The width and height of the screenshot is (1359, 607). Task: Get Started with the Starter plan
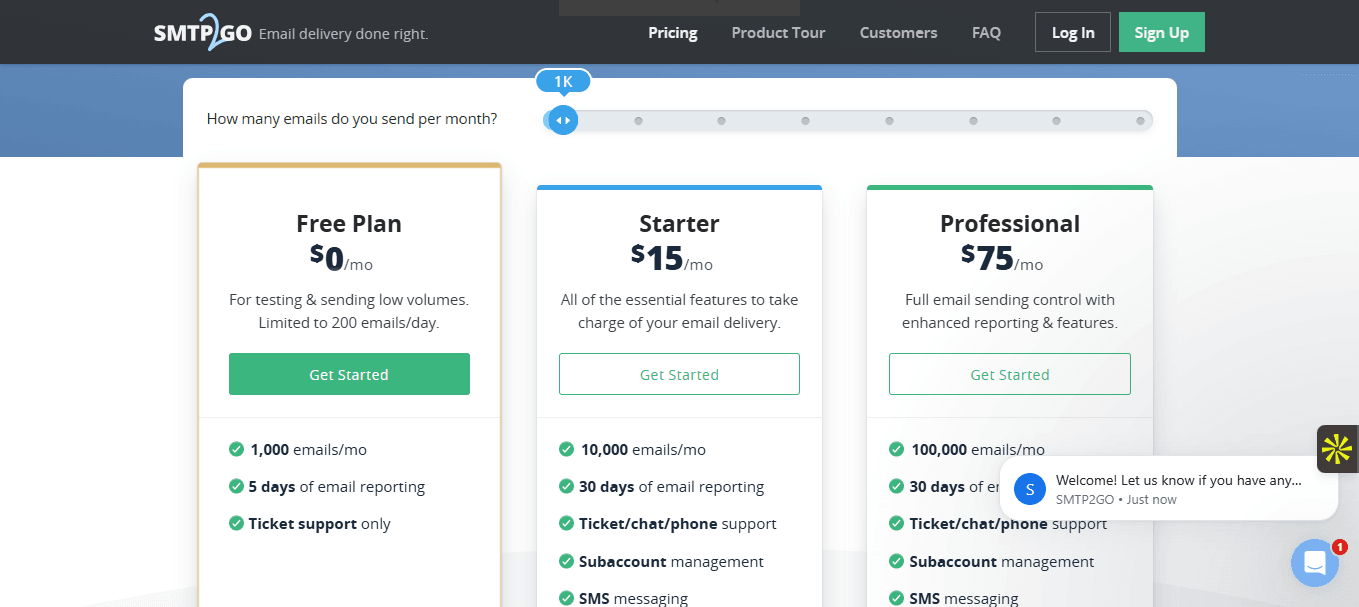(x=679, y=374)
